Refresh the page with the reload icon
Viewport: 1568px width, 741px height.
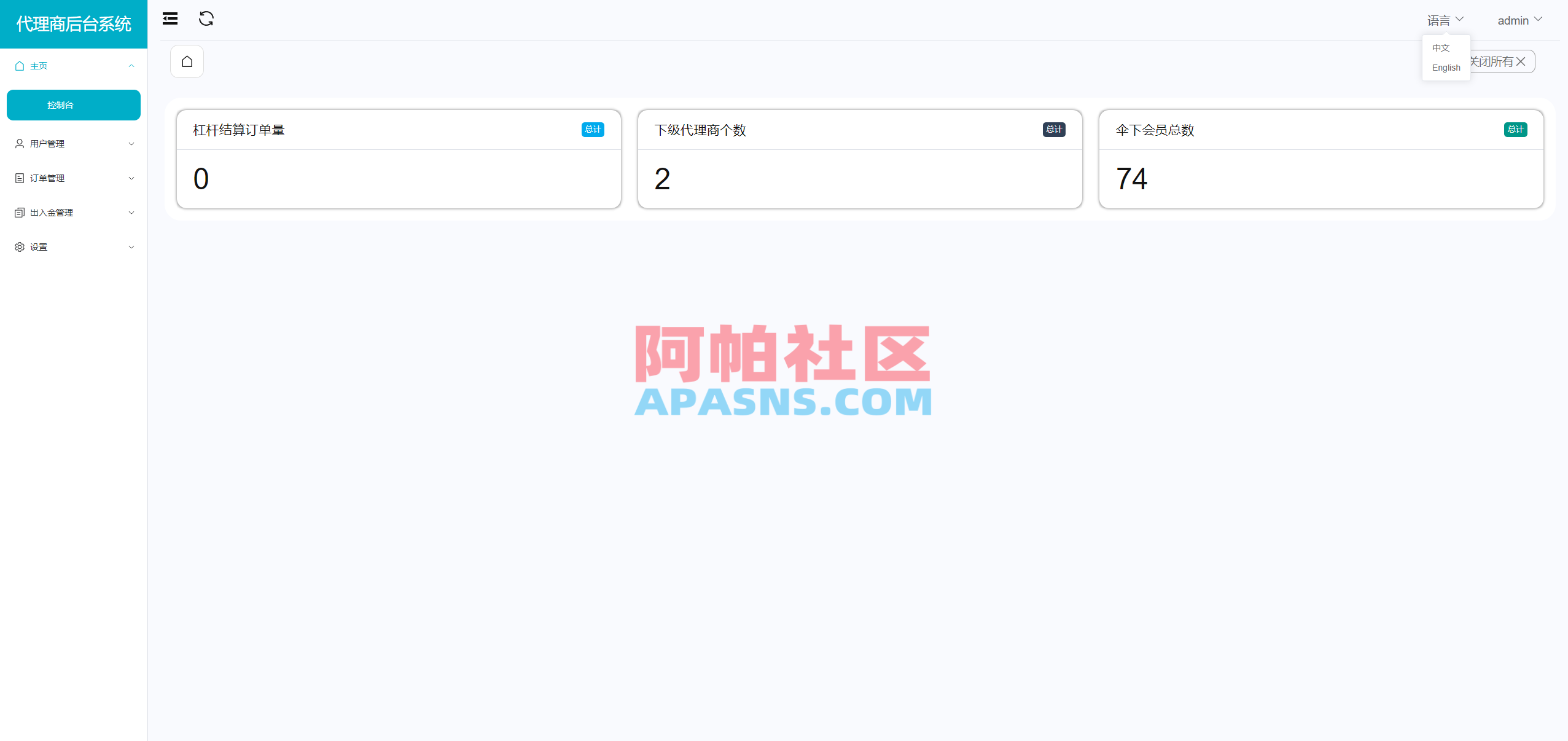[206, 19]
